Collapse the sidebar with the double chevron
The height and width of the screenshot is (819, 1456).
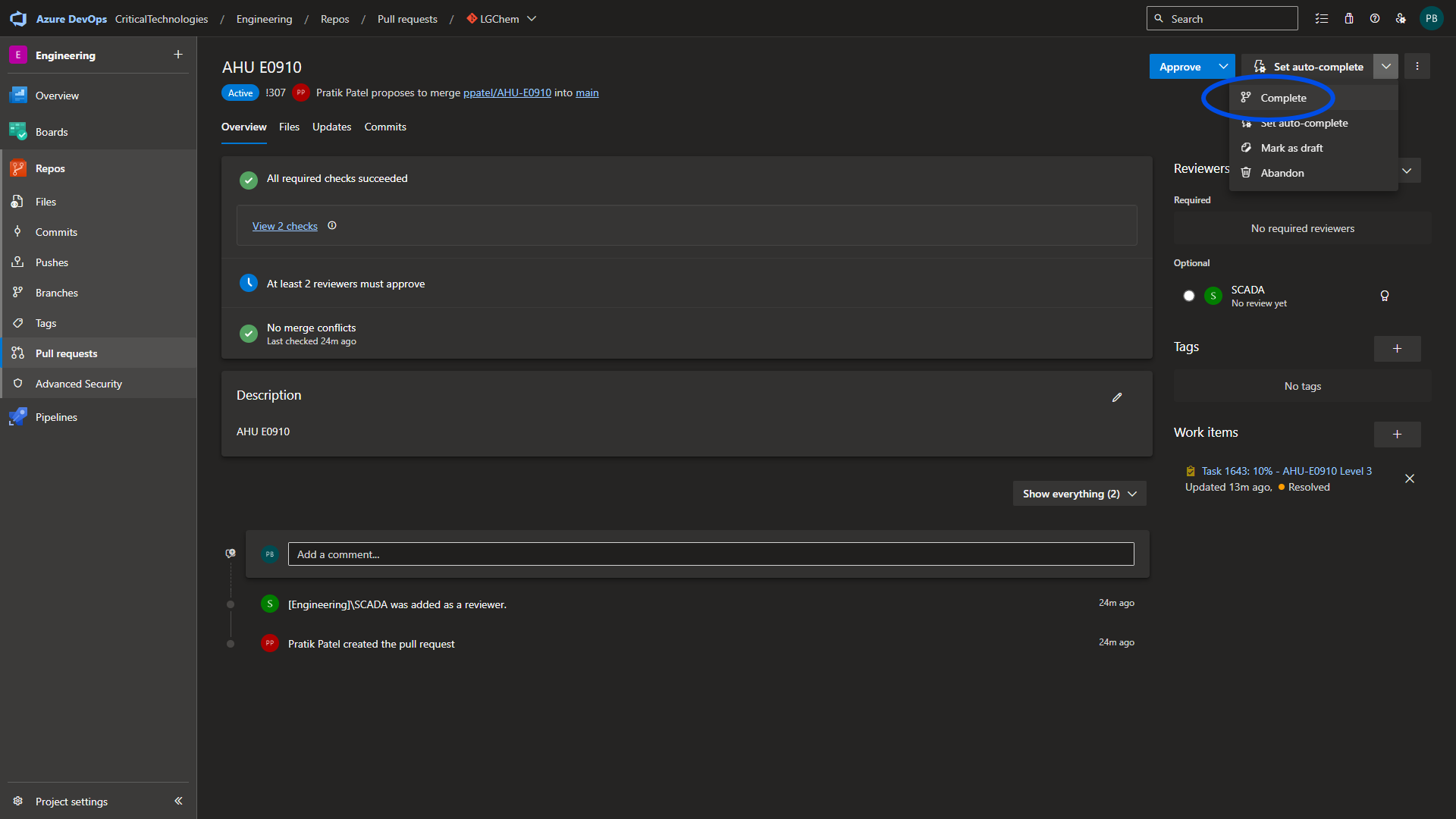point(178,801)
